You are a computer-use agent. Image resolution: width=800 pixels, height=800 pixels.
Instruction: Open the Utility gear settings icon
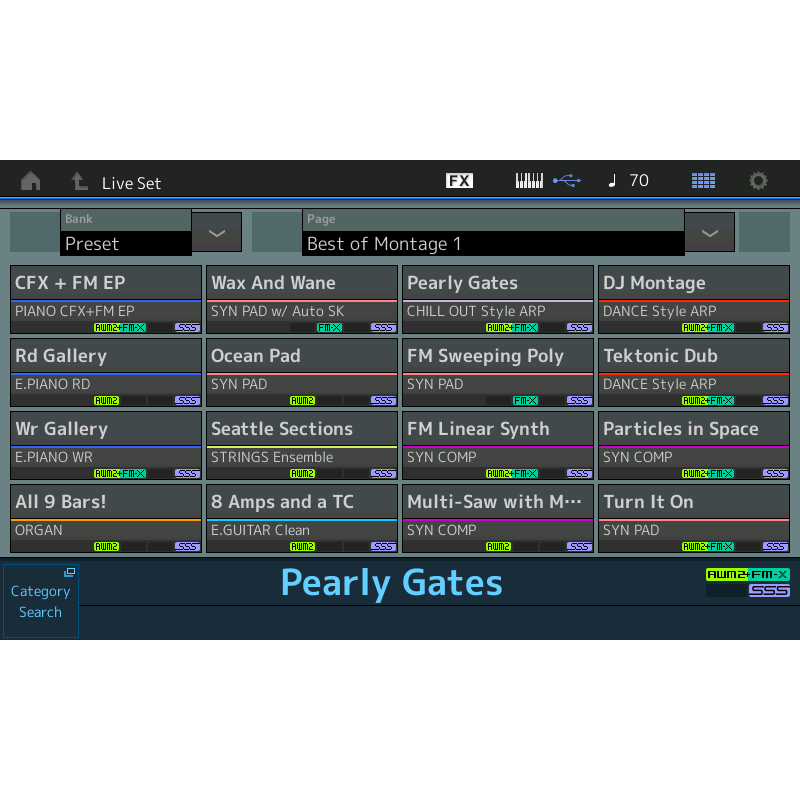pyautogui.click(x=758, y=181)
